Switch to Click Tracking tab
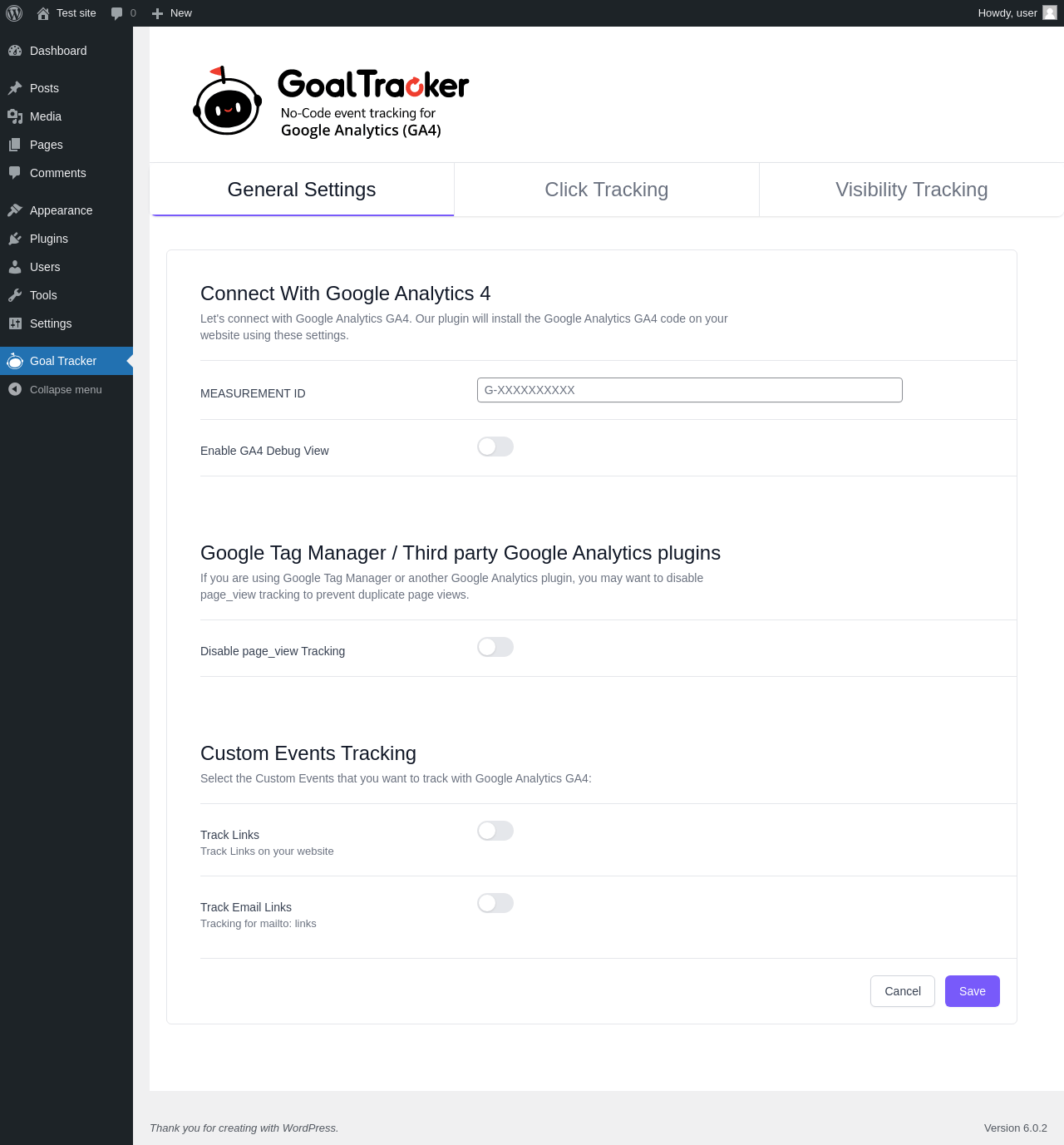This screenshot has height=1145, width=1064. pyautogui.click(x=607, y=190)
